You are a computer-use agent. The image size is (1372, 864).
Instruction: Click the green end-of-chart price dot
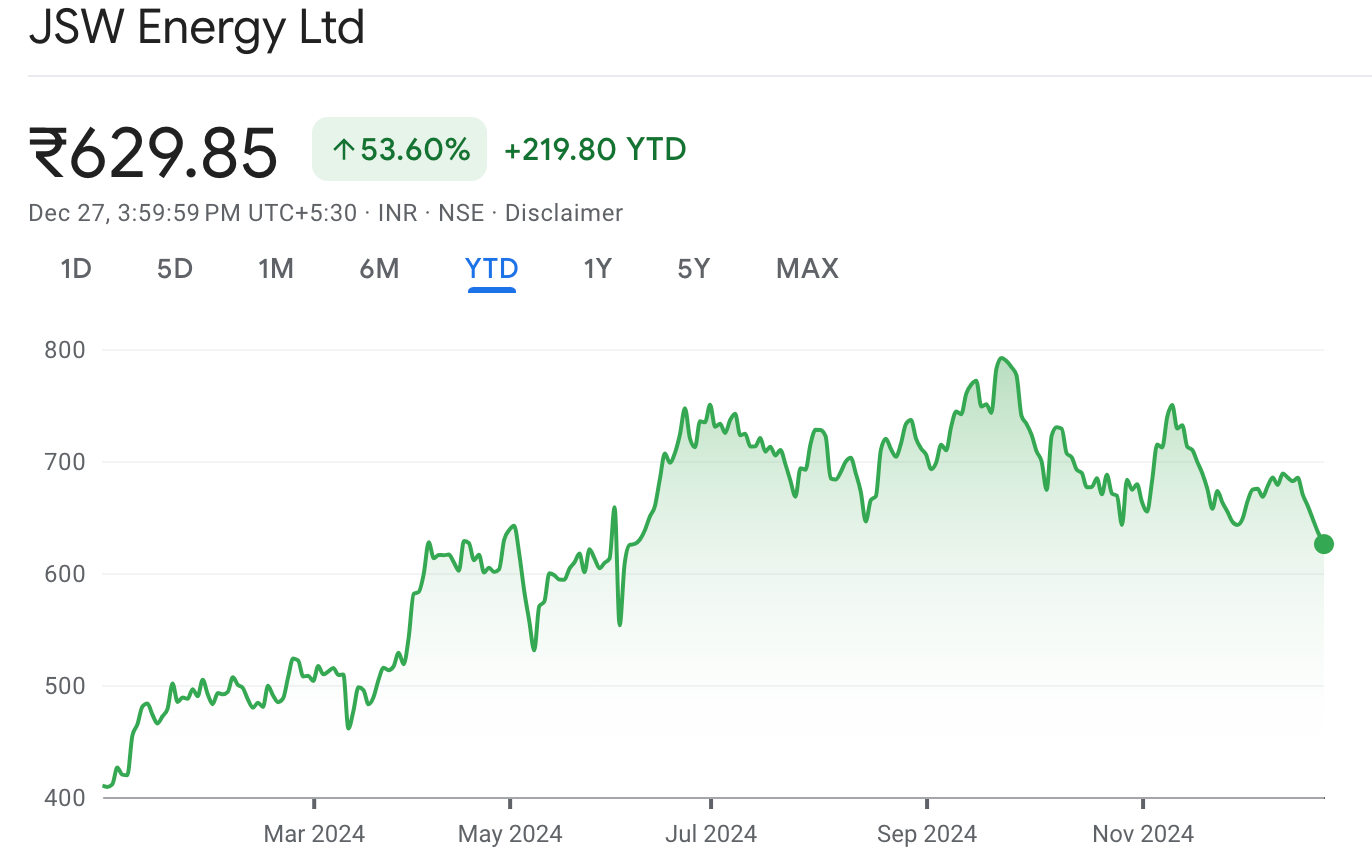point(1324,544)
